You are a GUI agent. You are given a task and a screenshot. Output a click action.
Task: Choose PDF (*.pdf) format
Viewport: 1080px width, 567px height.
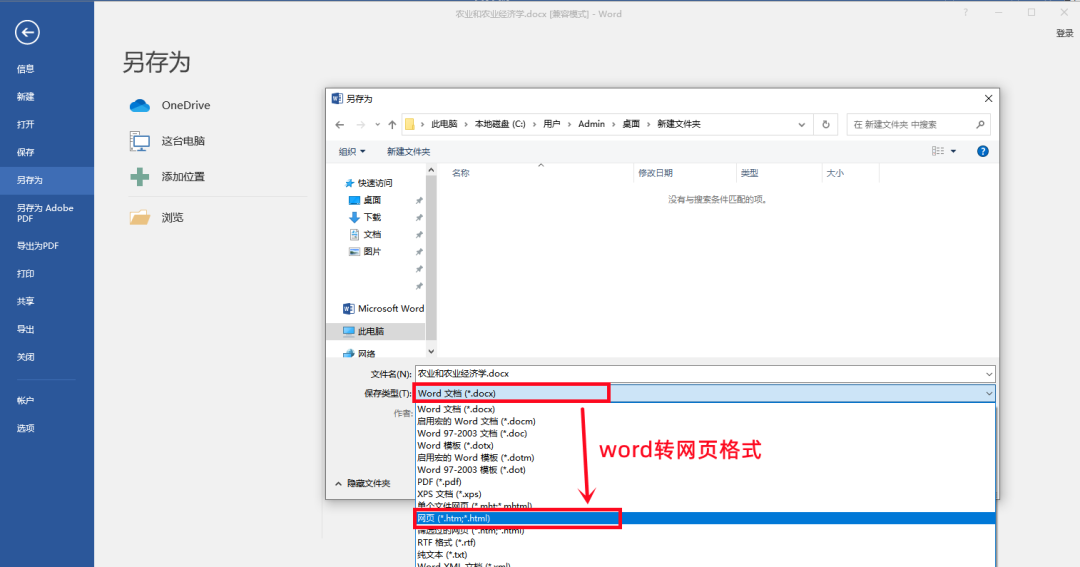(x=705, y=482)
